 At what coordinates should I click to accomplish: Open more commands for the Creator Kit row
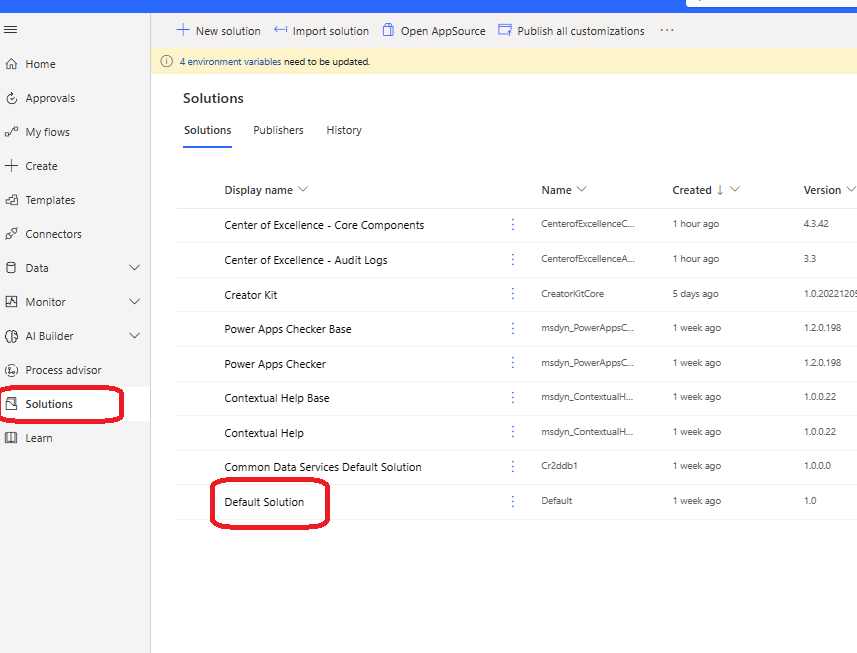(x=512, y=293)
